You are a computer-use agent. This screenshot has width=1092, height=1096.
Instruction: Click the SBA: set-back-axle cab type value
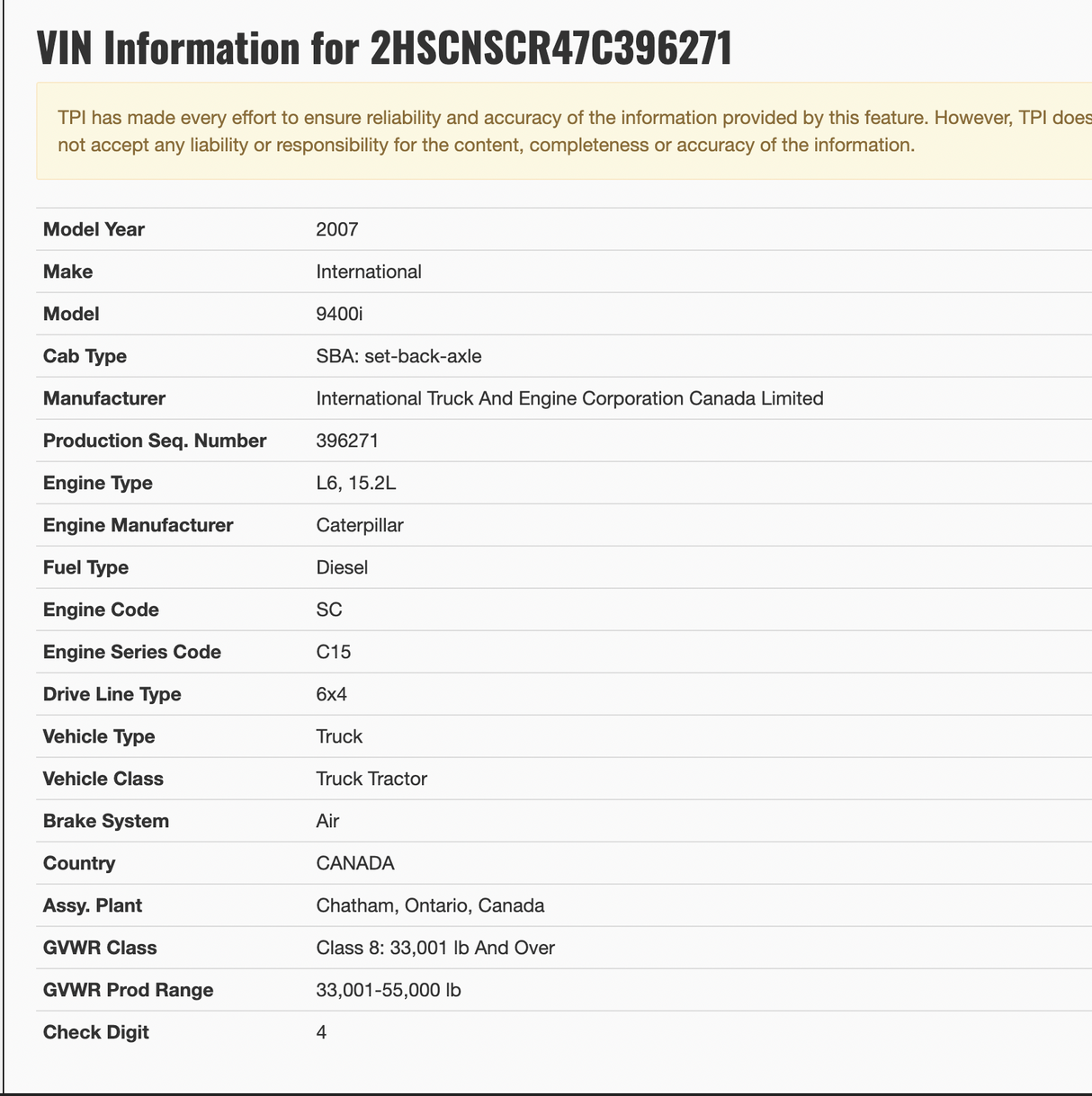pos(398,356)
